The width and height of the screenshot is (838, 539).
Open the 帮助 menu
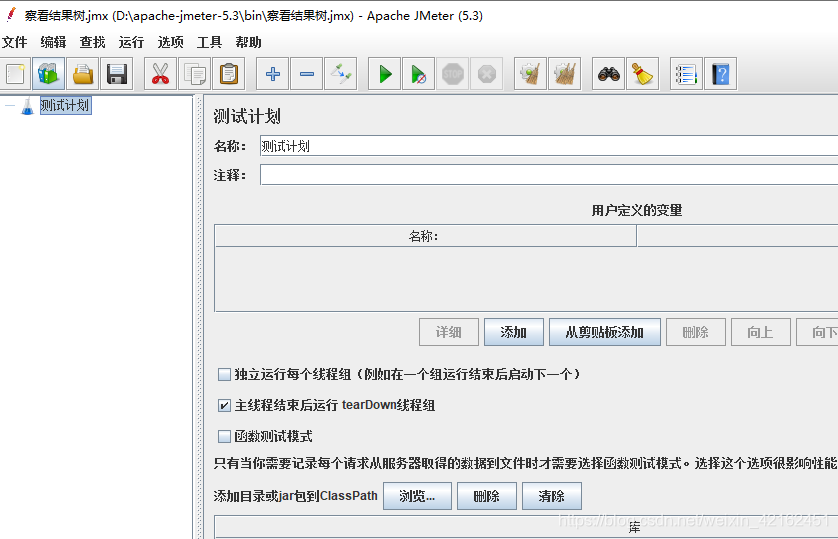249,42
